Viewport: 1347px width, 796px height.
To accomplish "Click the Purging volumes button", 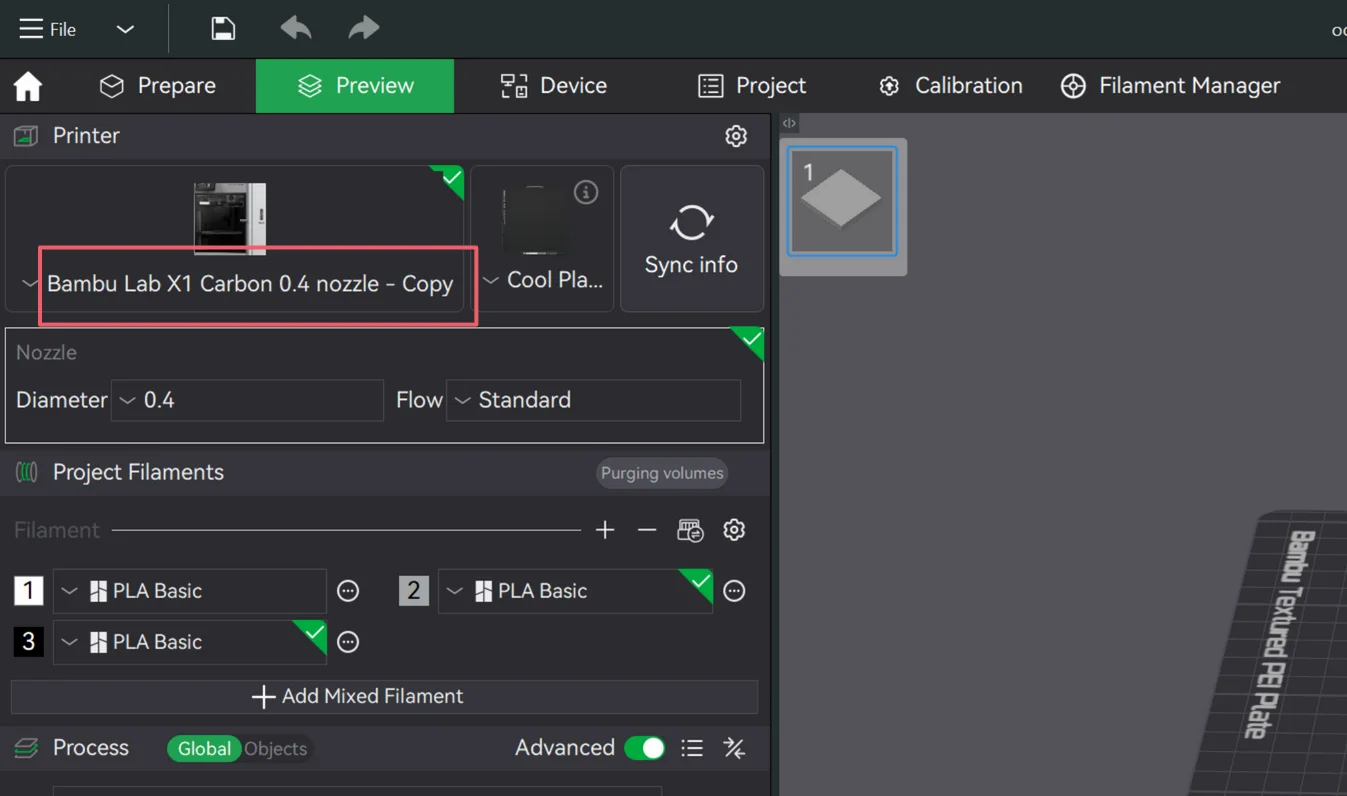I will point(662,473).
